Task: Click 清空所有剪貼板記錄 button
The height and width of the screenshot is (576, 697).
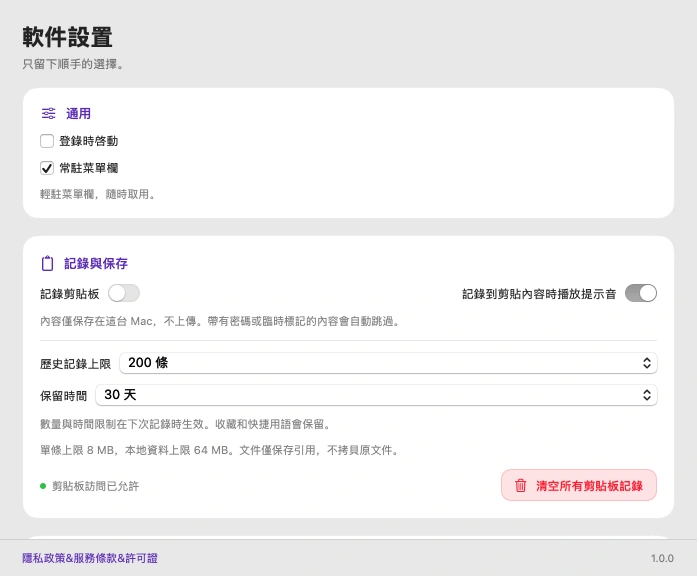Action: point(579,485)
